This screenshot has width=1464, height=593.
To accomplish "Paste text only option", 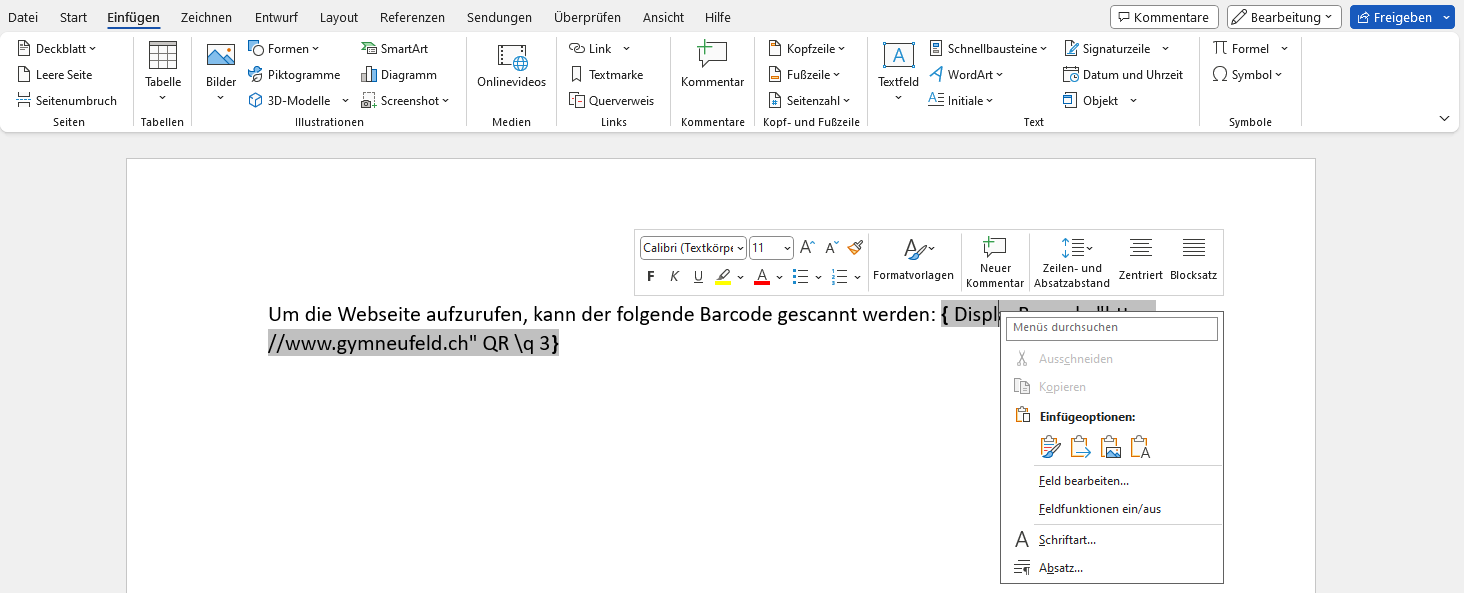I will (x=1140, y=447).
